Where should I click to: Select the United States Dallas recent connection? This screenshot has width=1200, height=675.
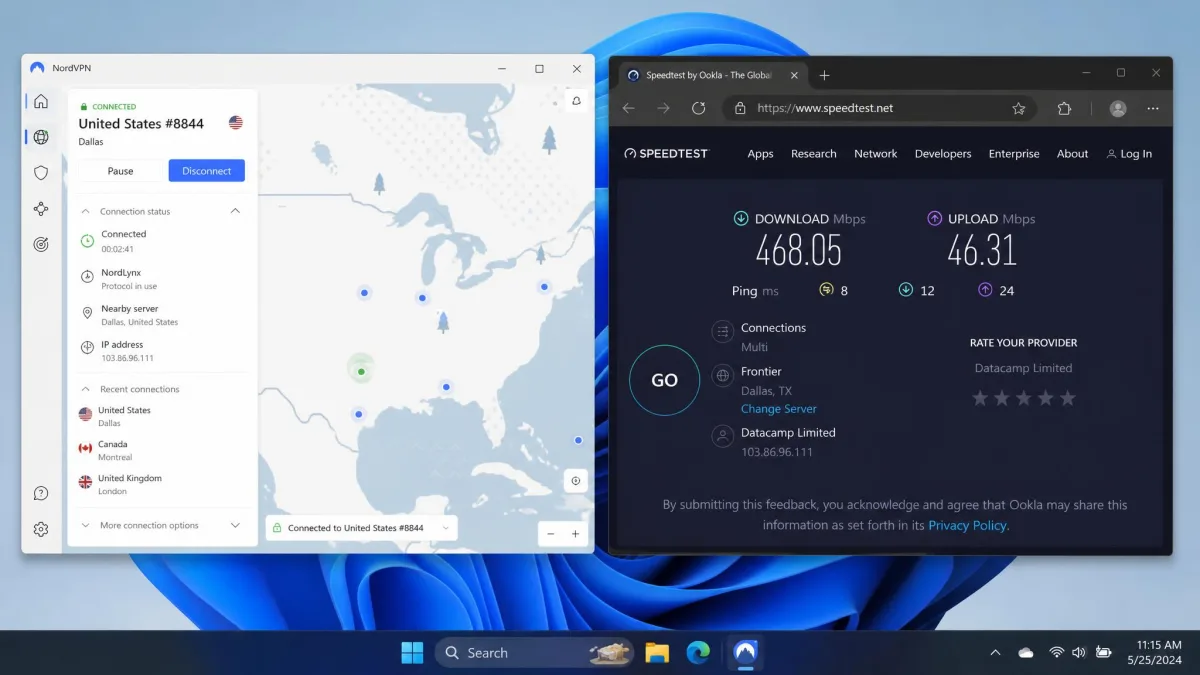[x=162, y=416]
